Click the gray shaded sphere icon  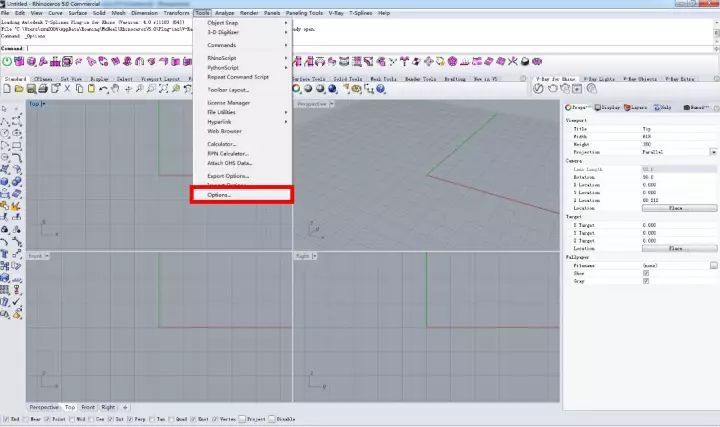(x=308, y=89)
